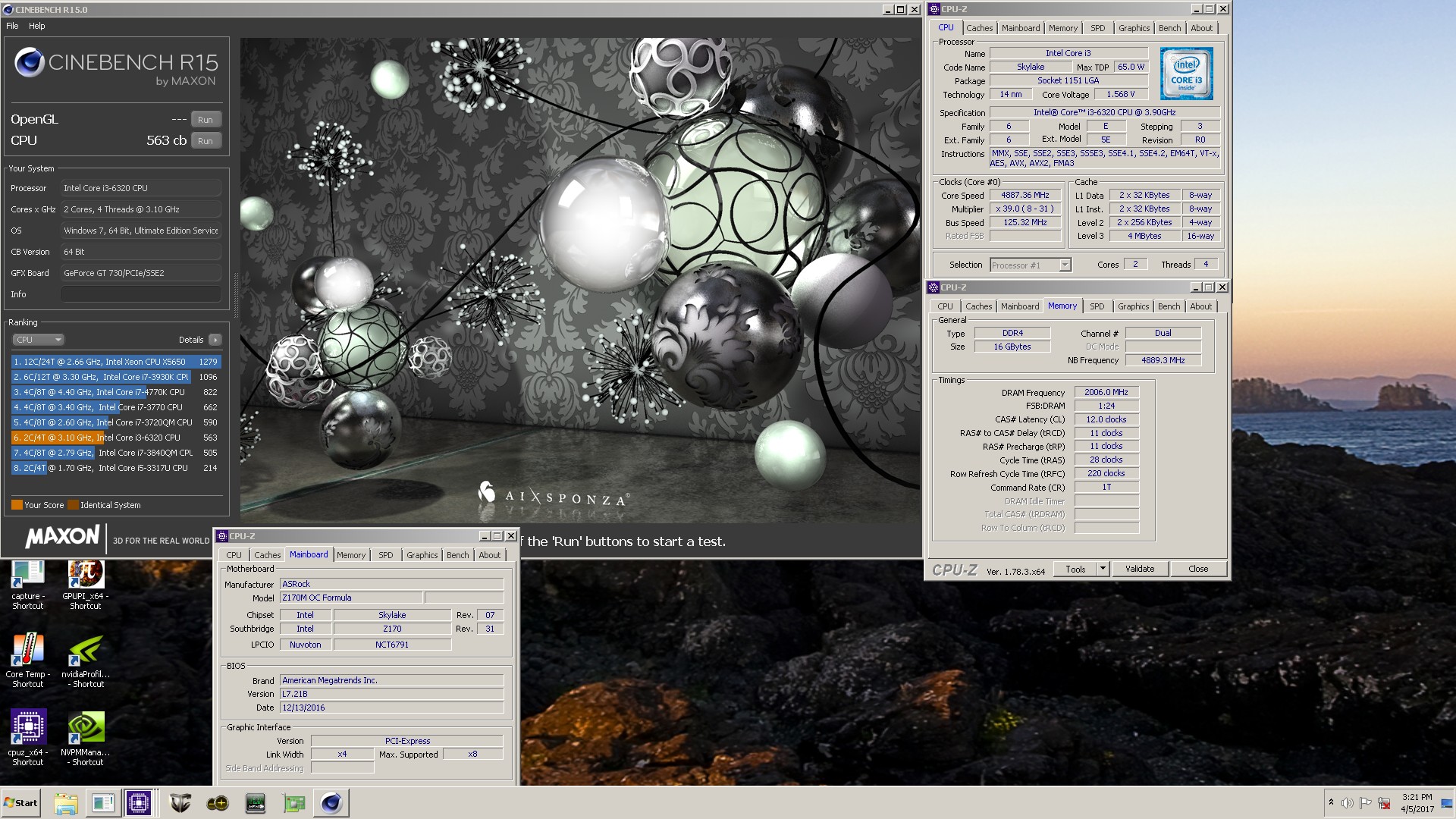Open the Bench tab in Mainboard CPU-Z window
The width and height of the screenshot is (1456, 819).
(457, 555)
